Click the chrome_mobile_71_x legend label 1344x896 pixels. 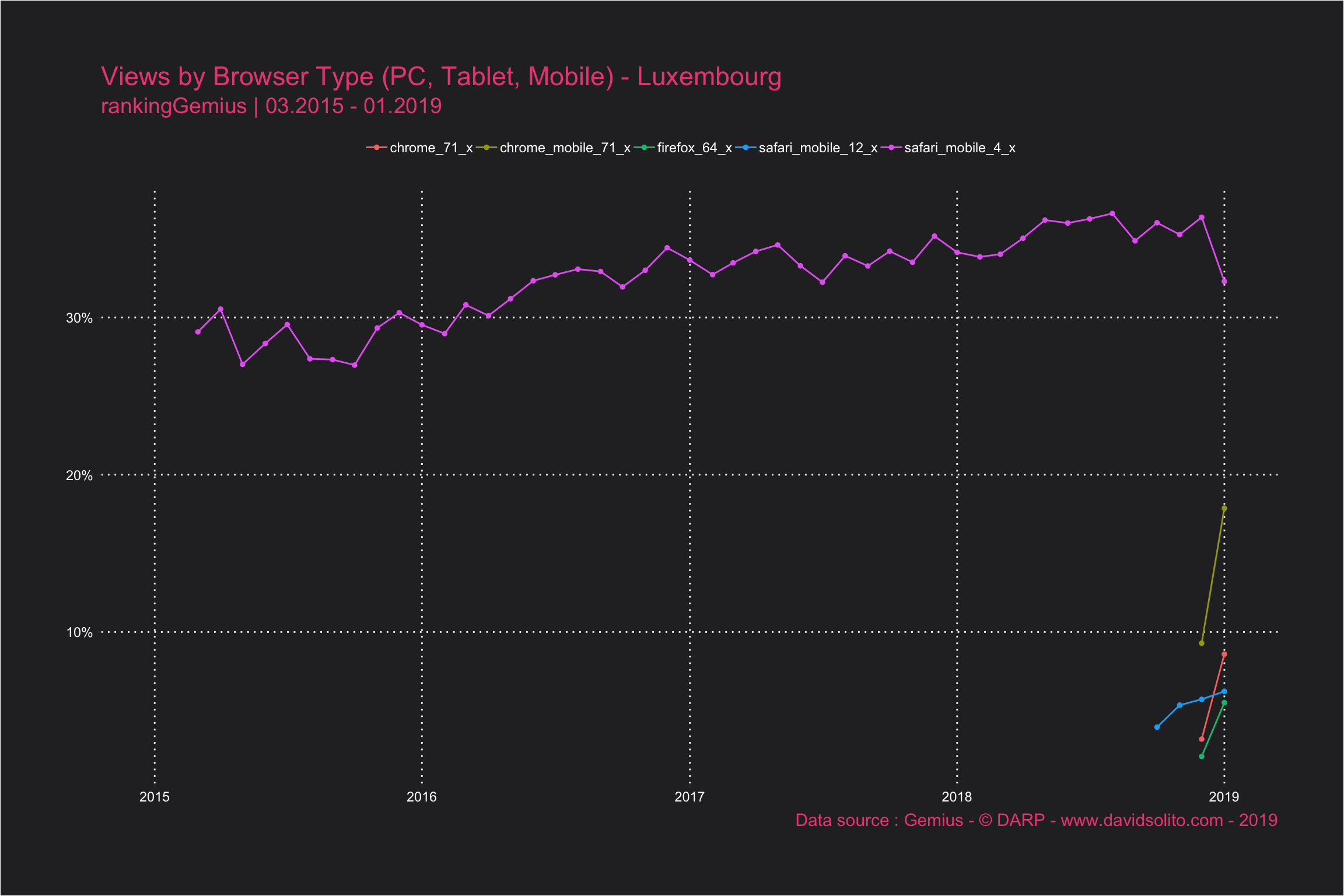(x=565, y=148)
